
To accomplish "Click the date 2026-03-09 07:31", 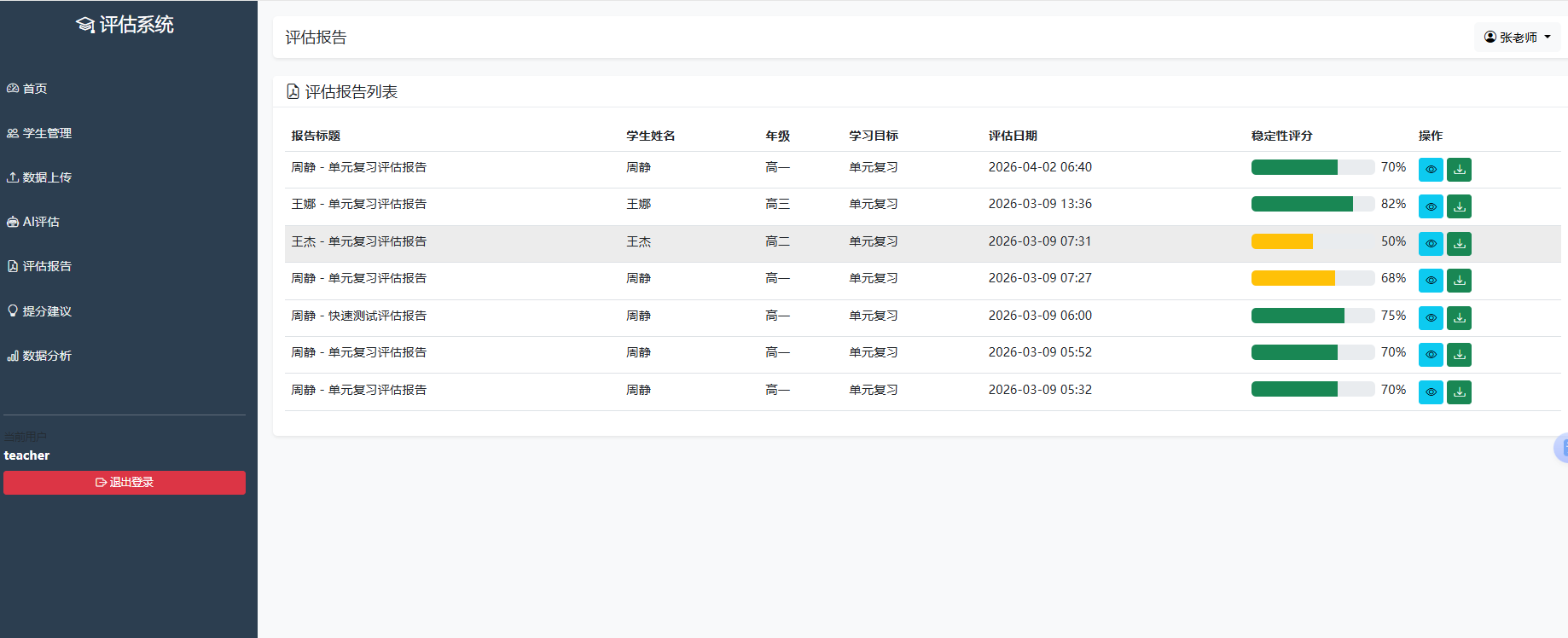I will (1040, 241).
